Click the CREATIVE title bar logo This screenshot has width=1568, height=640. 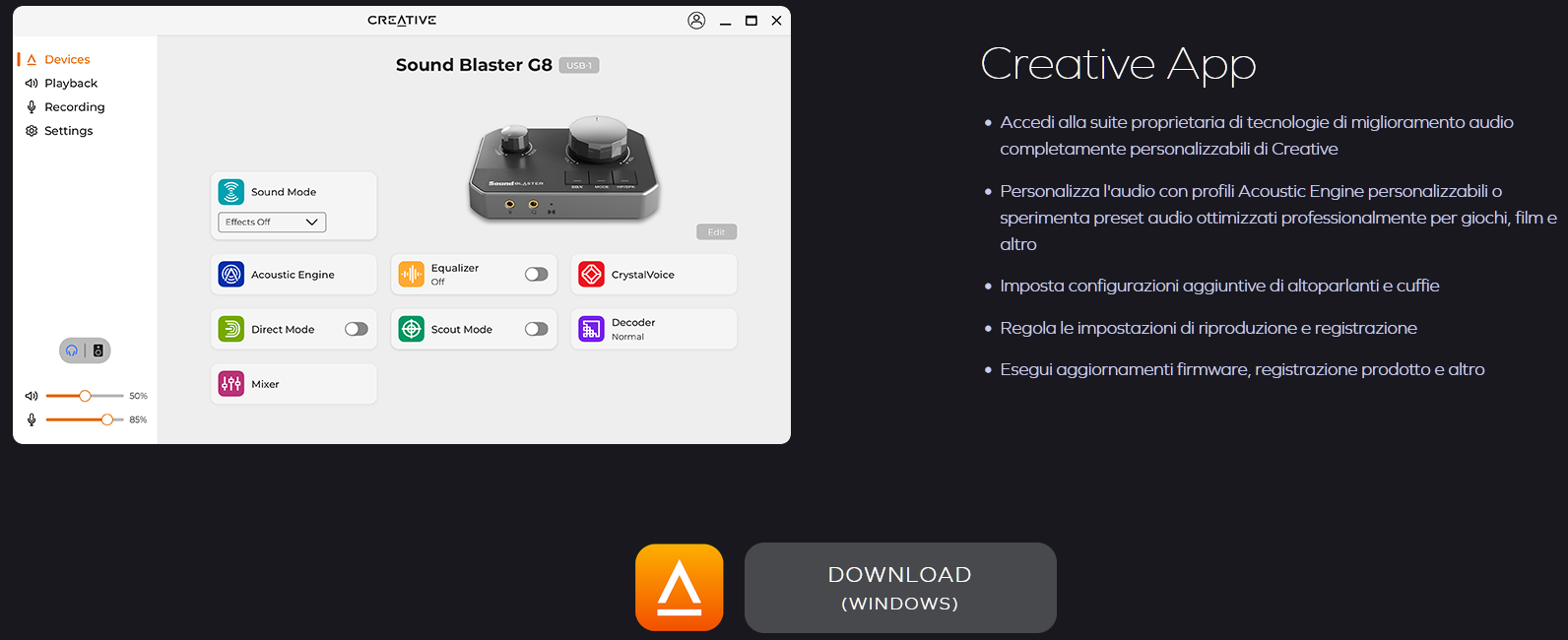point(402,20)
